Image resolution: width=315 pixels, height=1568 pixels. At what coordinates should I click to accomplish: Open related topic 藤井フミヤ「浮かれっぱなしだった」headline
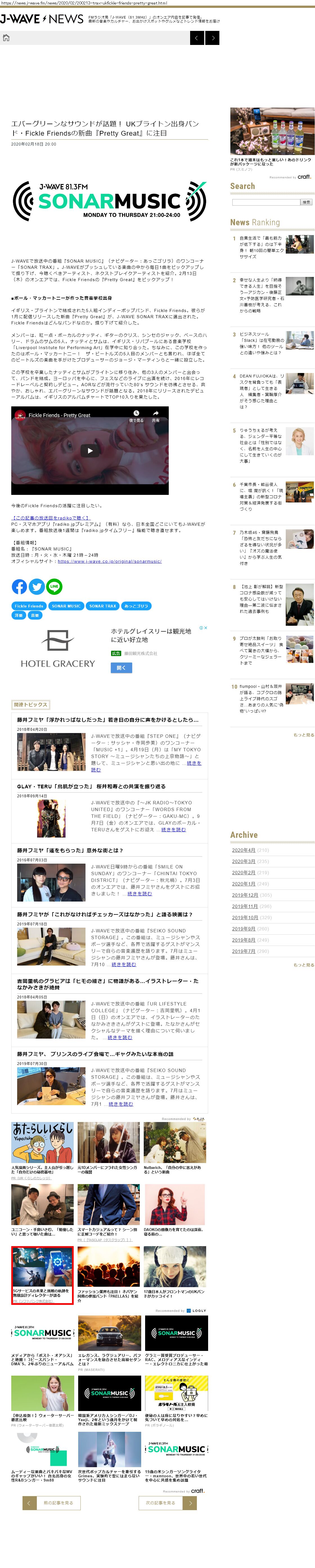pos(108,720)
